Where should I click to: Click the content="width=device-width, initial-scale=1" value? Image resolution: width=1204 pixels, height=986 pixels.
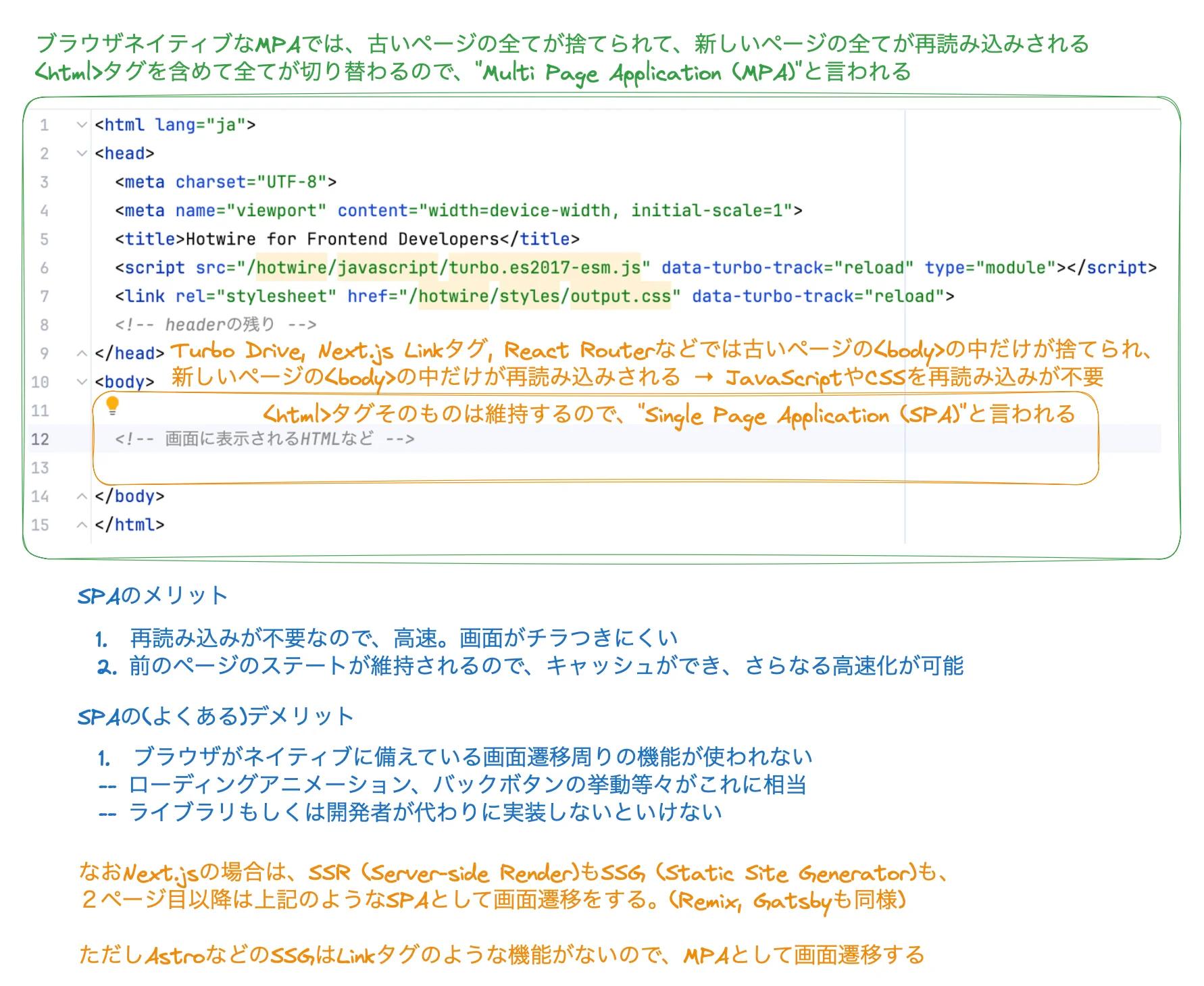pyautogui.click(x=565, y=211)
